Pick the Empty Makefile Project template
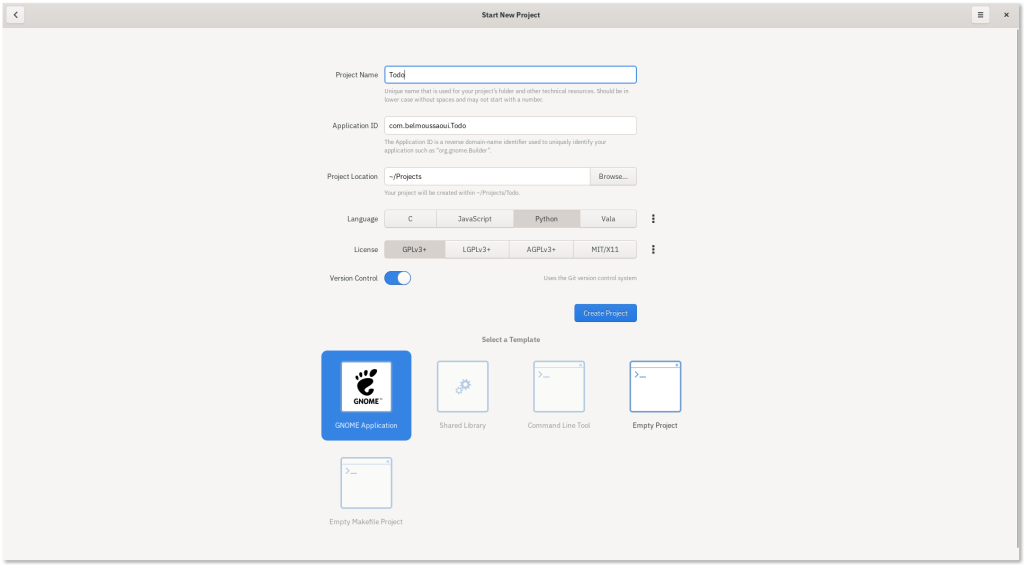1024x565 pixels. click(366, 492)
